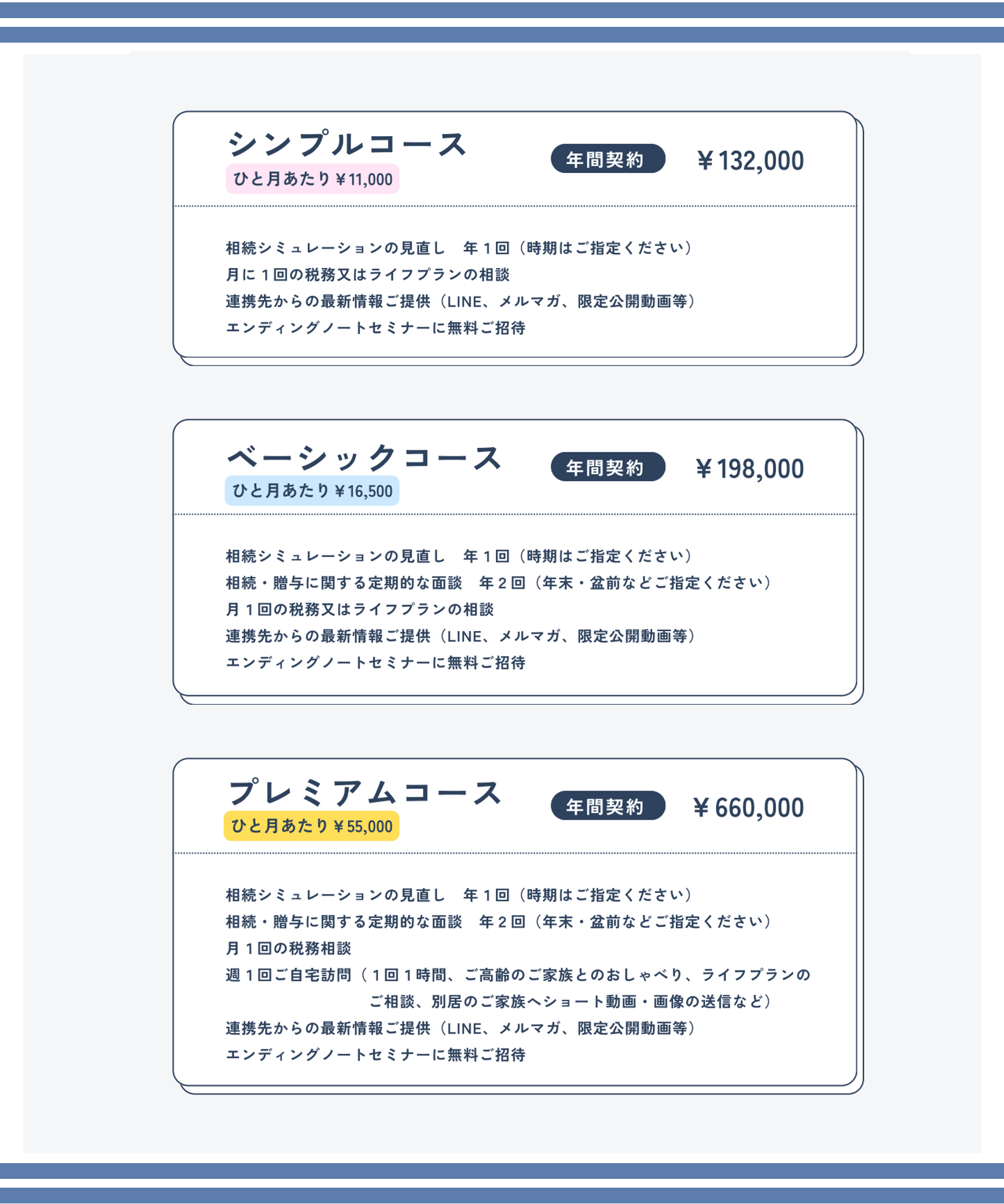Click the pink ひと月あたり ¥11,000 badge
This screenshot has height=1204, width=1004.
point(312,179)
